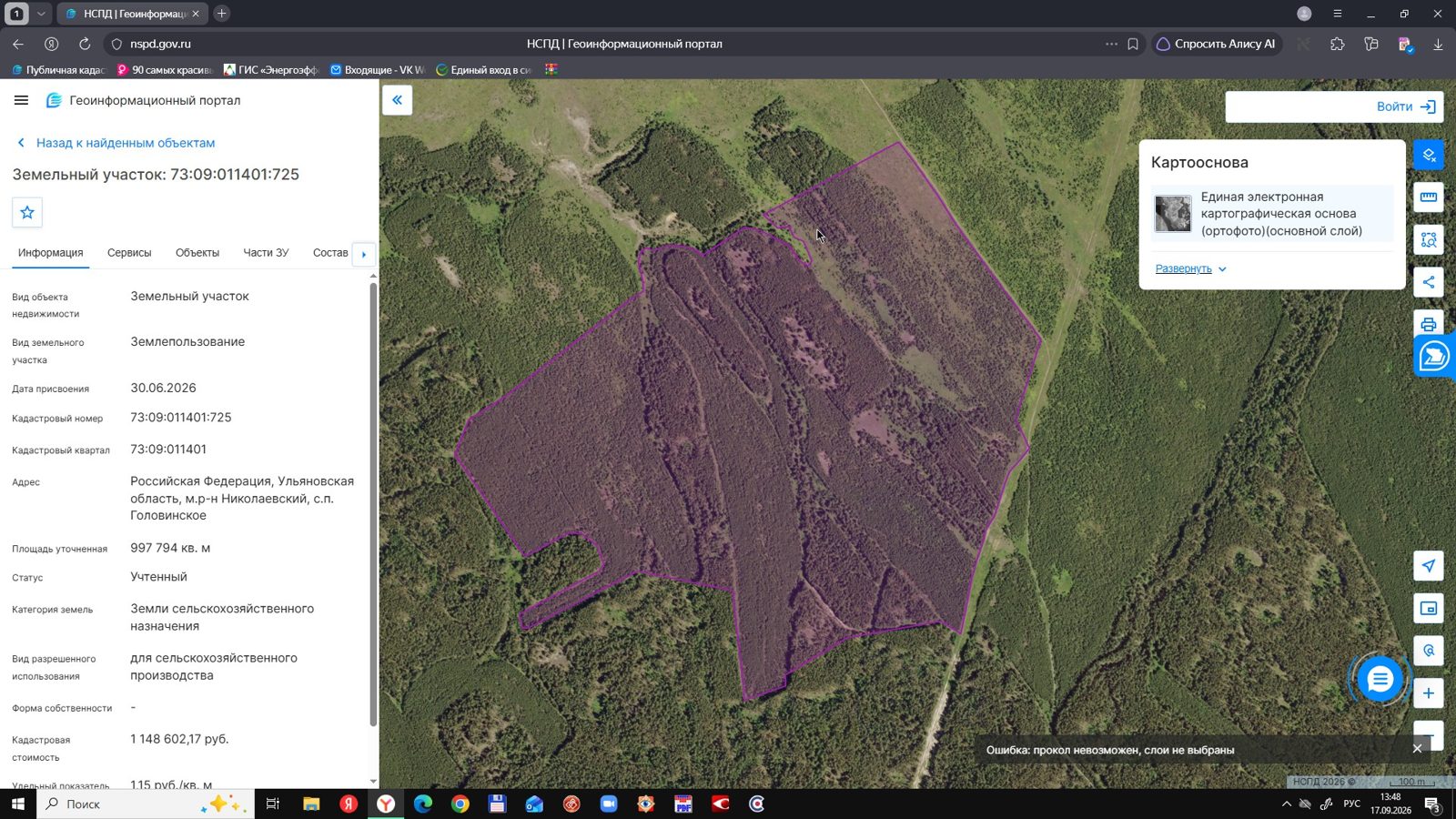Dismiss the error notification
The width and height of the screenshot is (1456, 819).
point(1417,748)
